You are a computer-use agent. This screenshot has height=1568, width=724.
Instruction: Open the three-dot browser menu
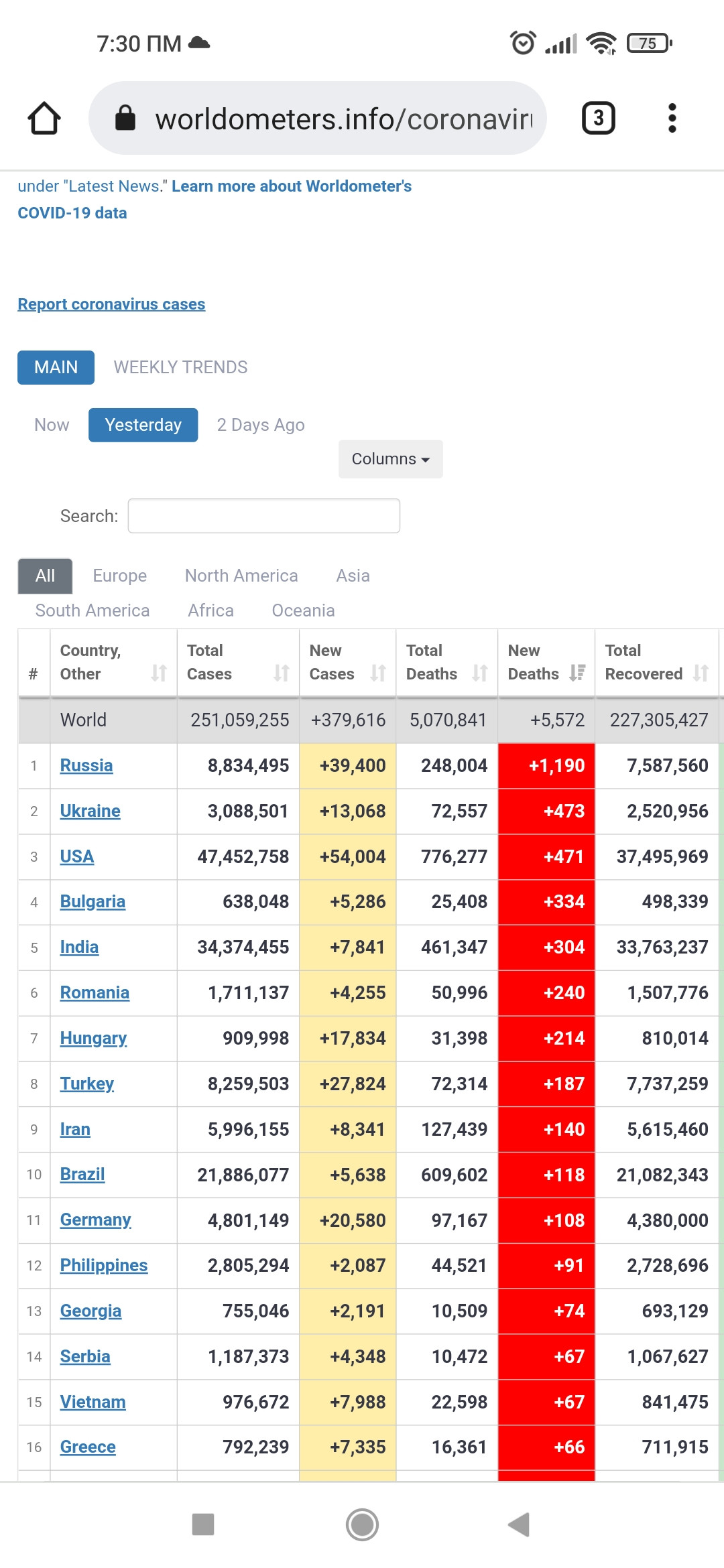672,118
